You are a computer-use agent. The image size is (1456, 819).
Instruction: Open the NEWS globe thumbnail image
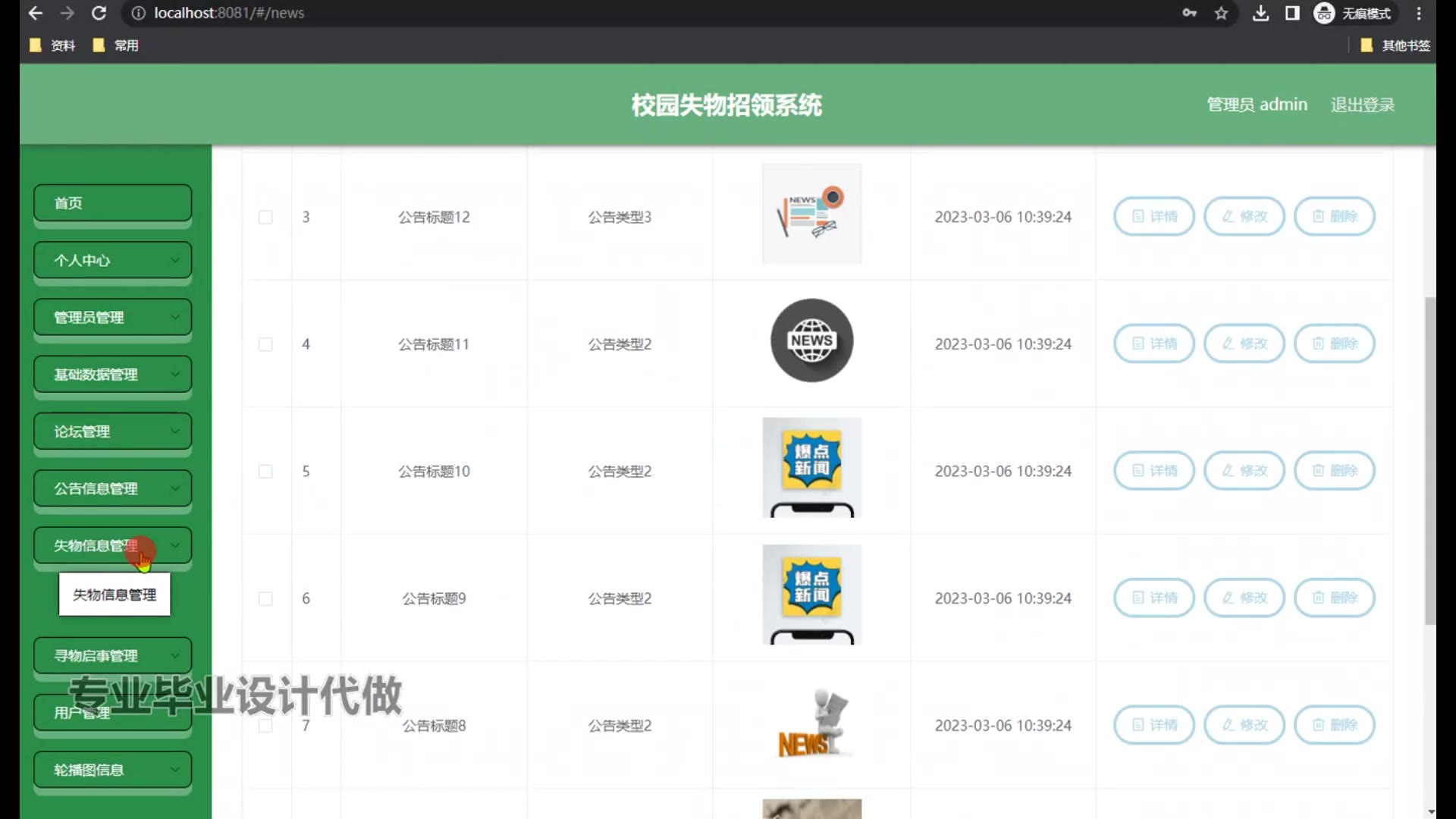(x=811, y=340)
